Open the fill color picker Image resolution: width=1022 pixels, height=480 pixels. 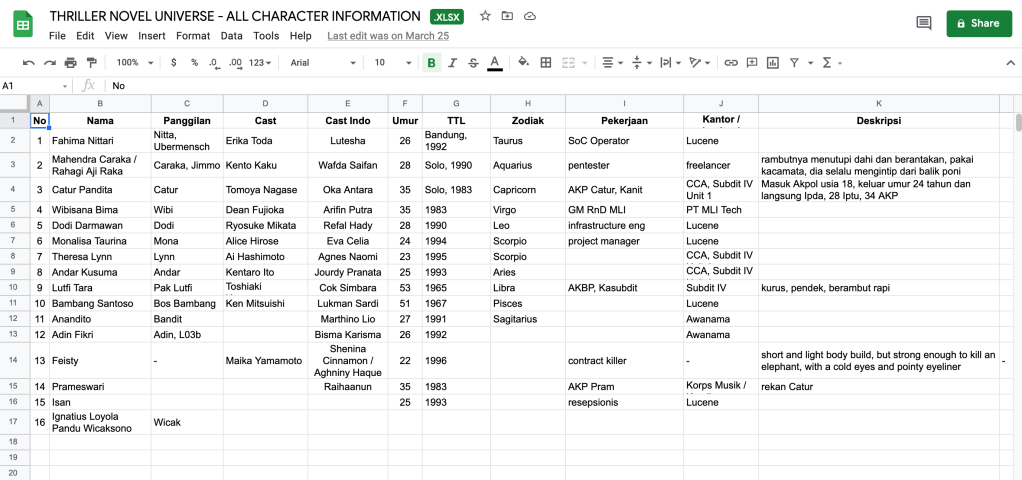(x=523, y=62)
